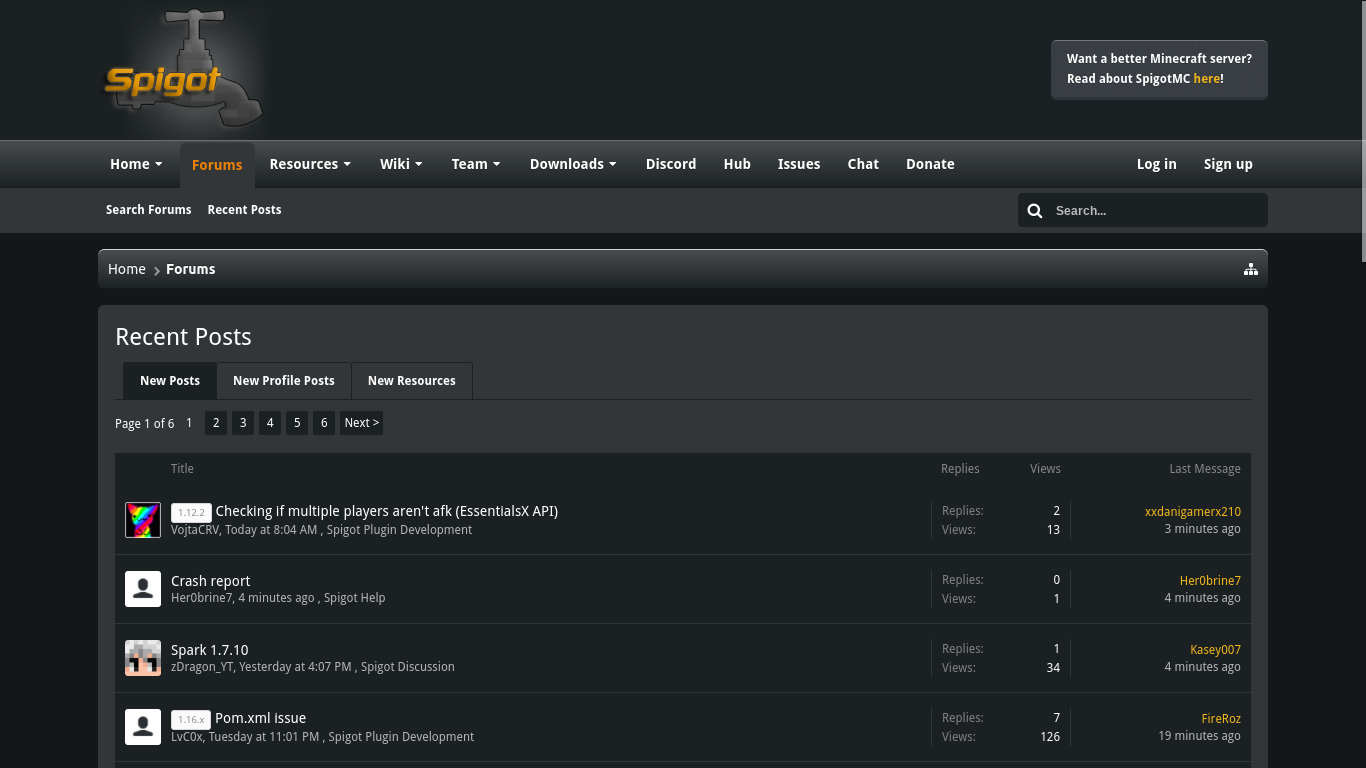Viewport: 1366px width, 768px height.
Task: Open the Donate menu item
Action: [x=930, y=164]
